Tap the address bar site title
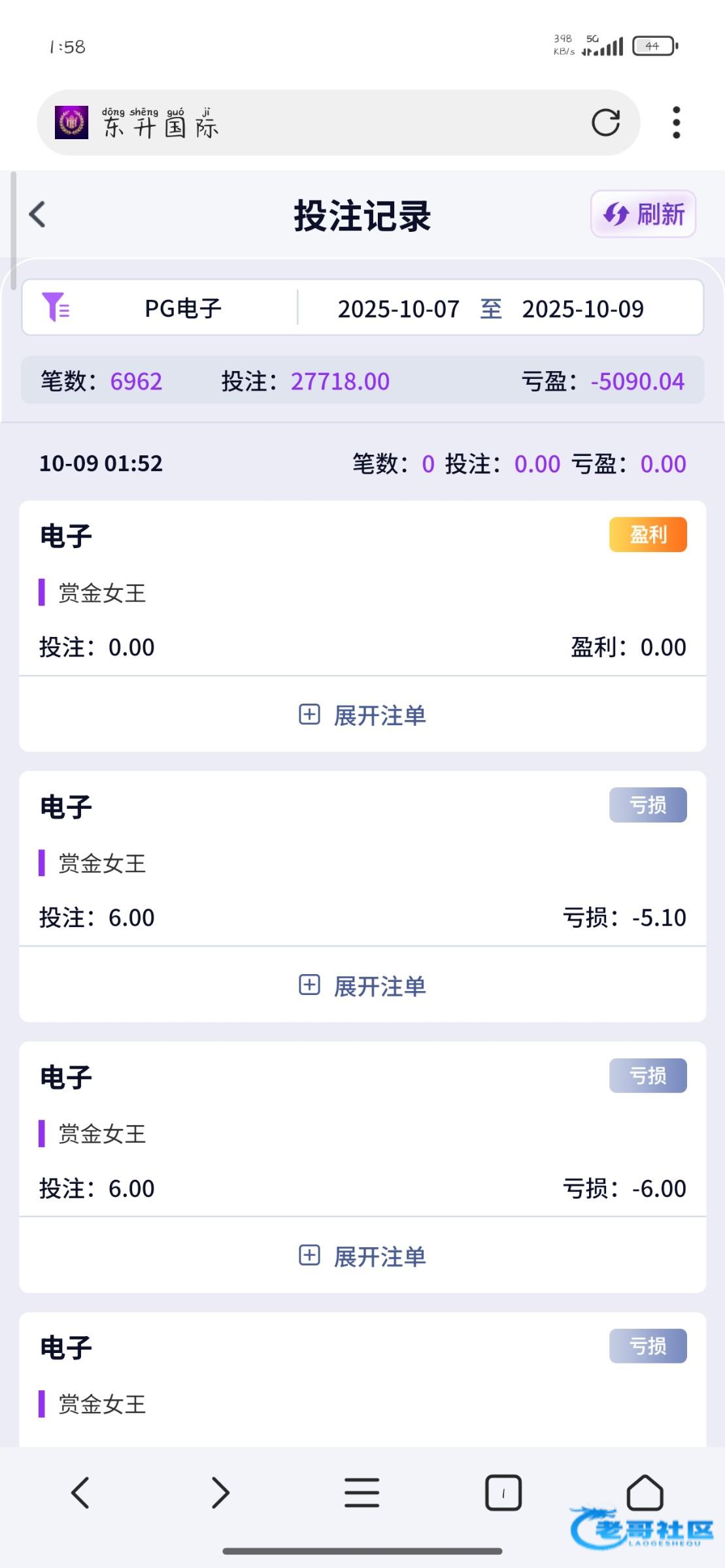 pyautogui.click(x=160, y=123)
